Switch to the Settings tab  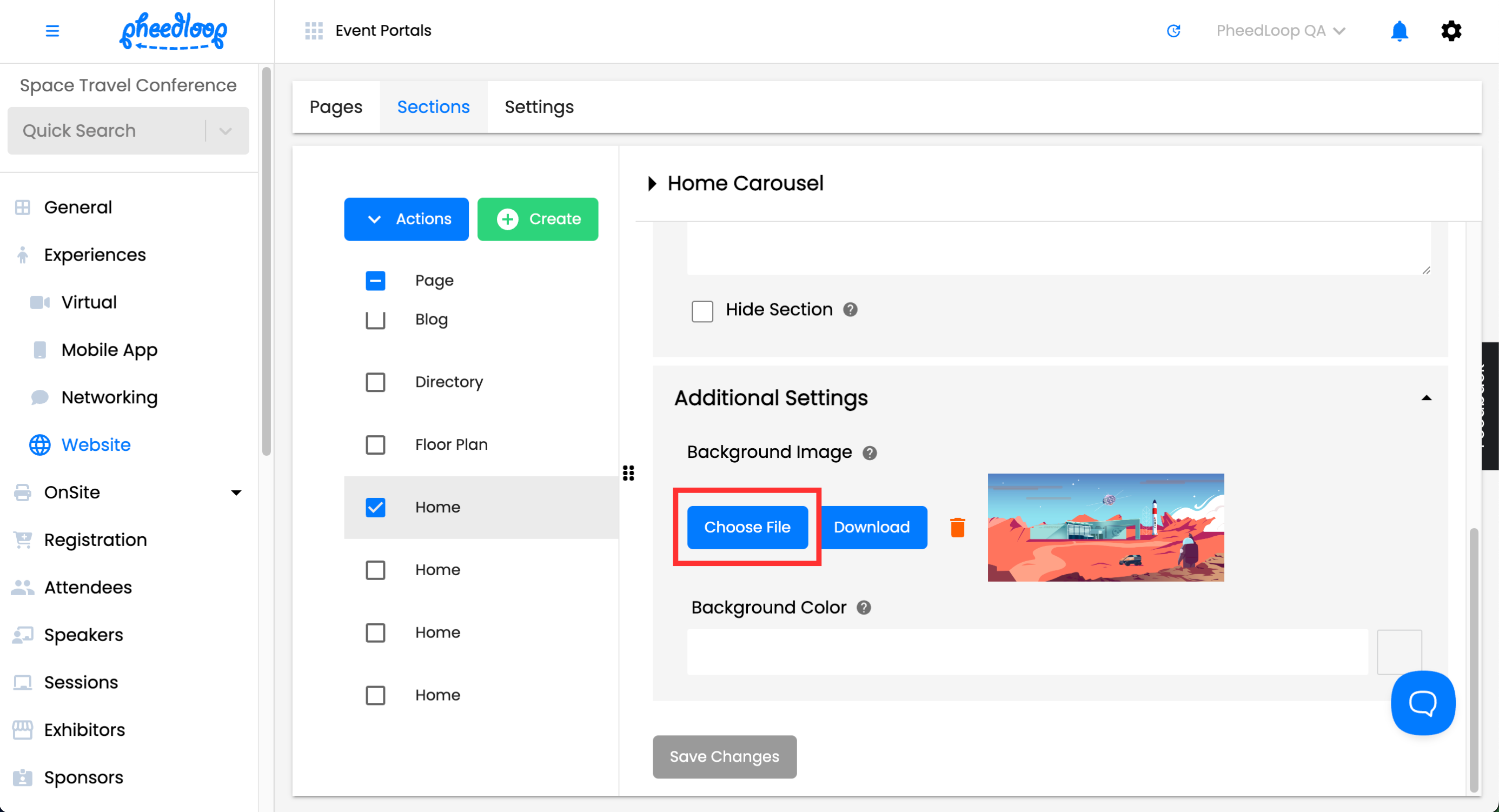(x=539, y=107)
